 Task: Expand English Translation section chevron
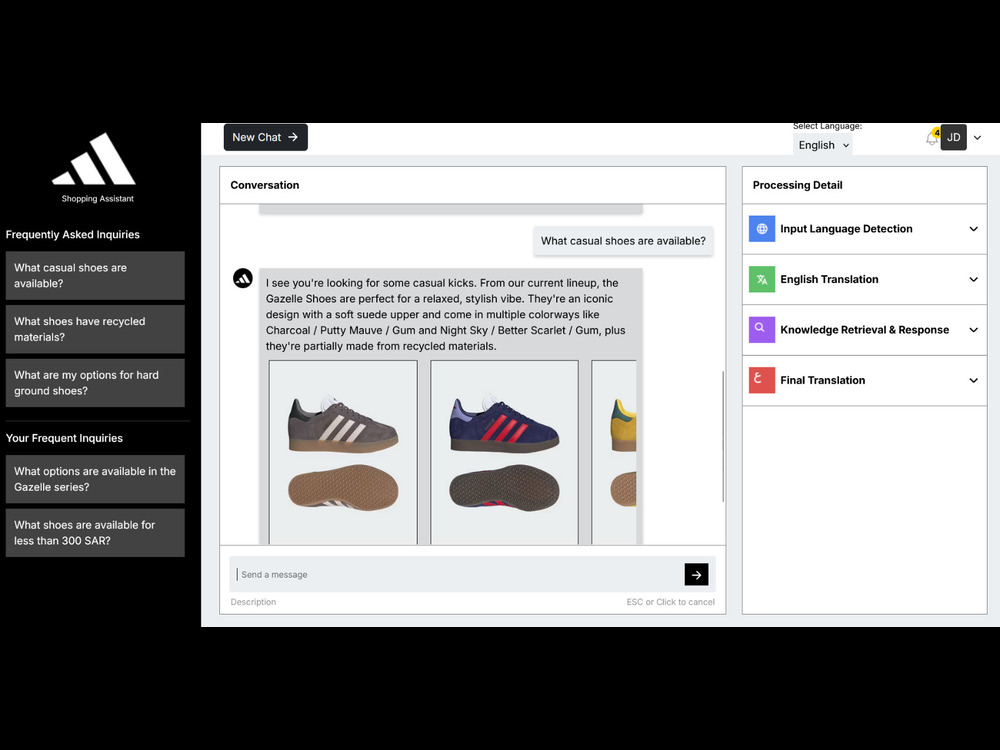click(973, 279)
